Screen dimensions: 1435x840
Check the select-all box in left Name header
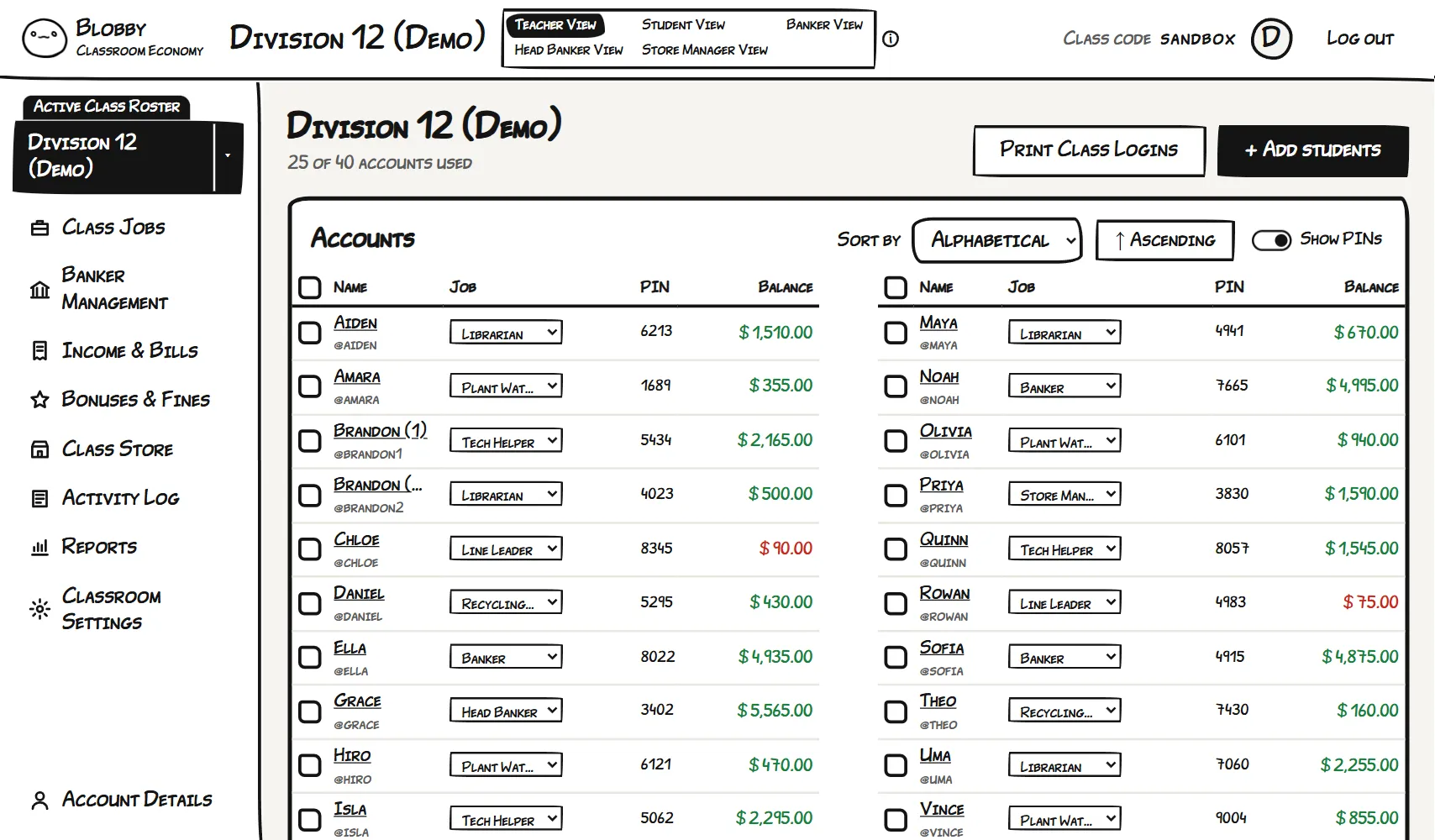(310, 287)
